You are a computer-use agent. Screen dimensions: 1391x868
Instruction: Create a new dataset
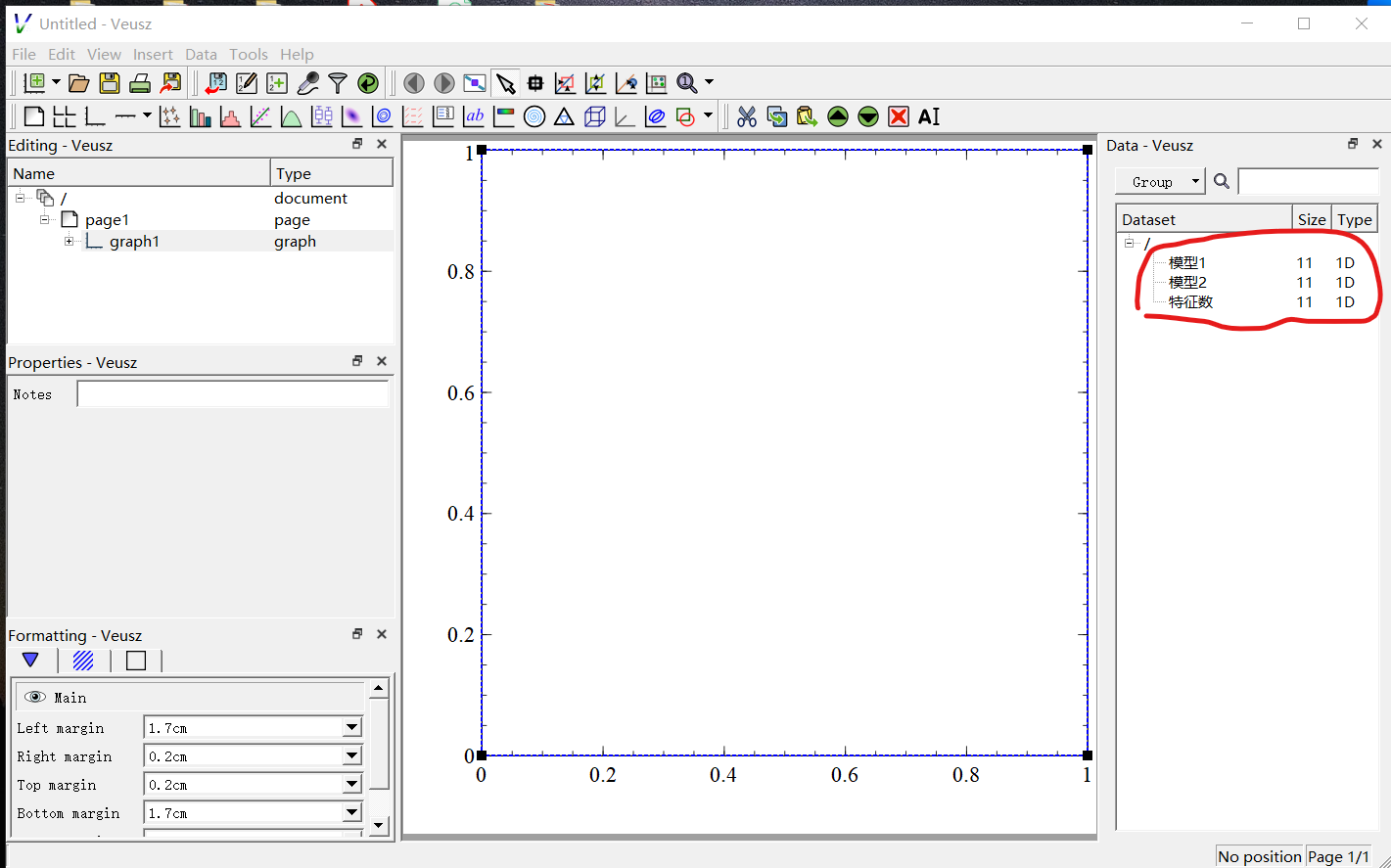point(277,83)
